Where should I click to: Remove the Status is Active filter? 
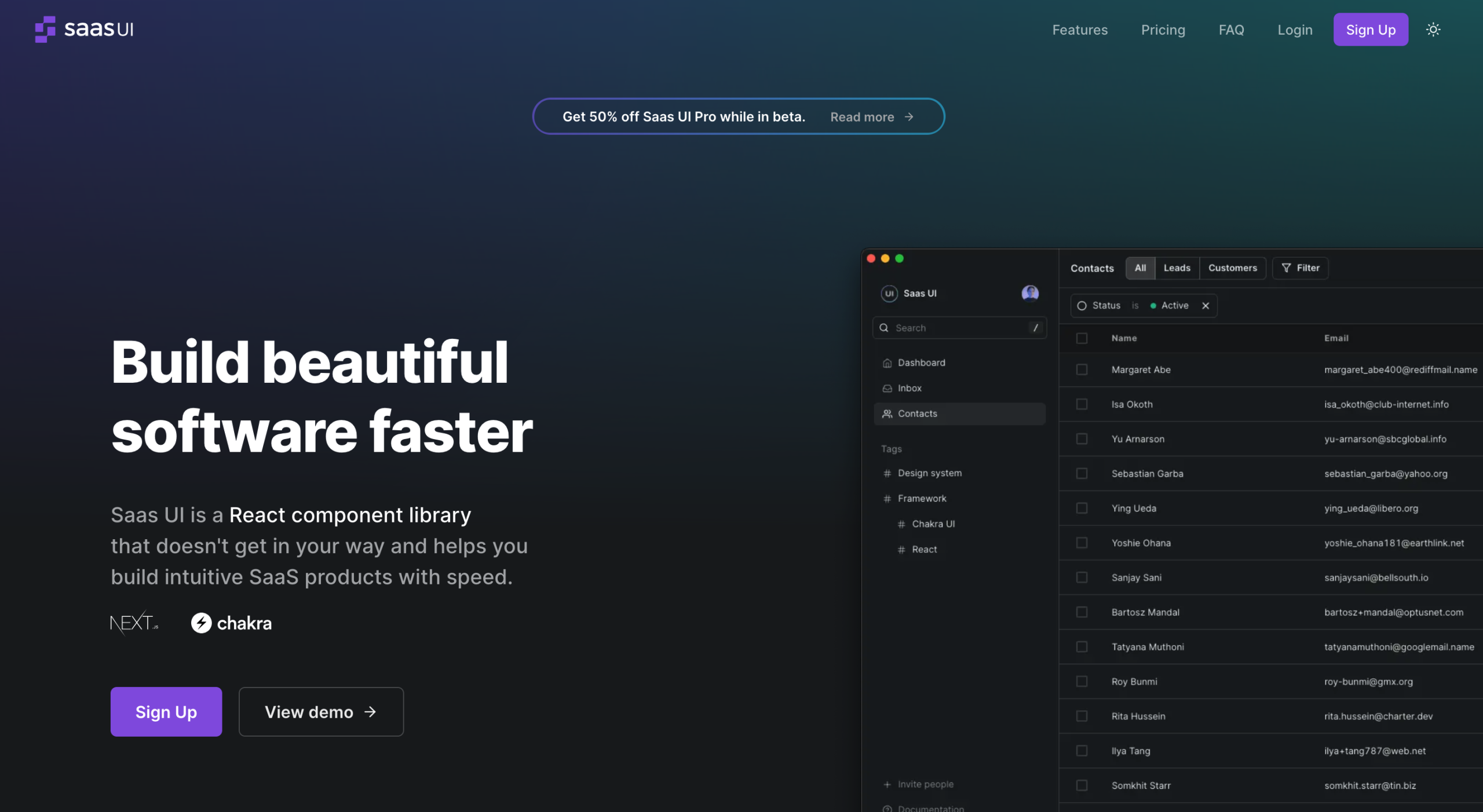tap(1206, 306)
